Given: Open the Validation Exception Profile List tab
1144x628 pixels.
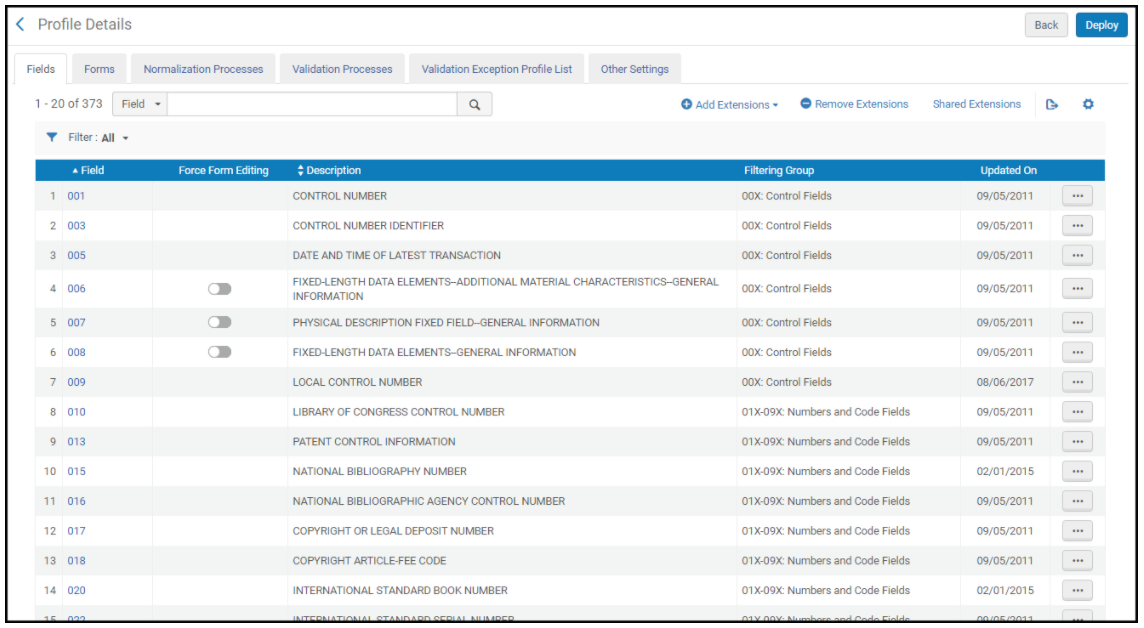Looking at the screenshot, I should tap(497, 69).
